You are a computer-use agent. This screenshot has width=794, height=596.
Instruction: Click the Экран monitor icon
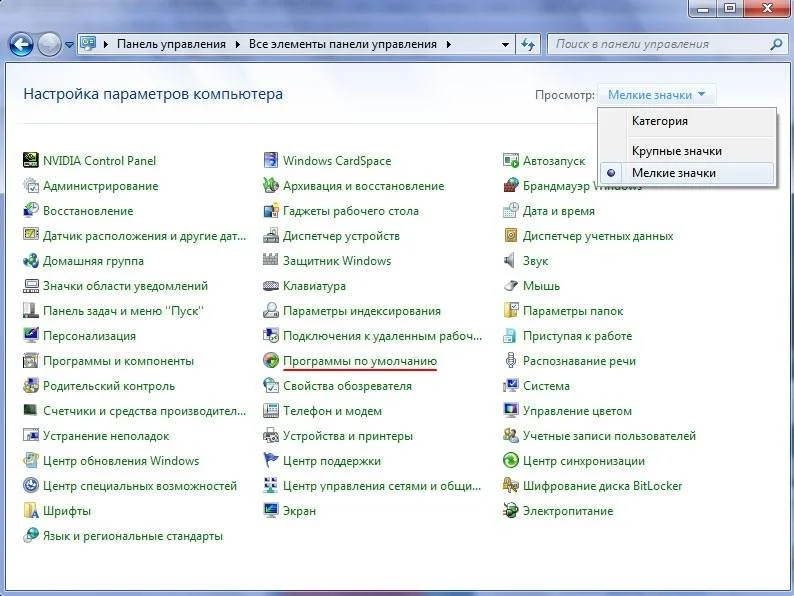271,510
